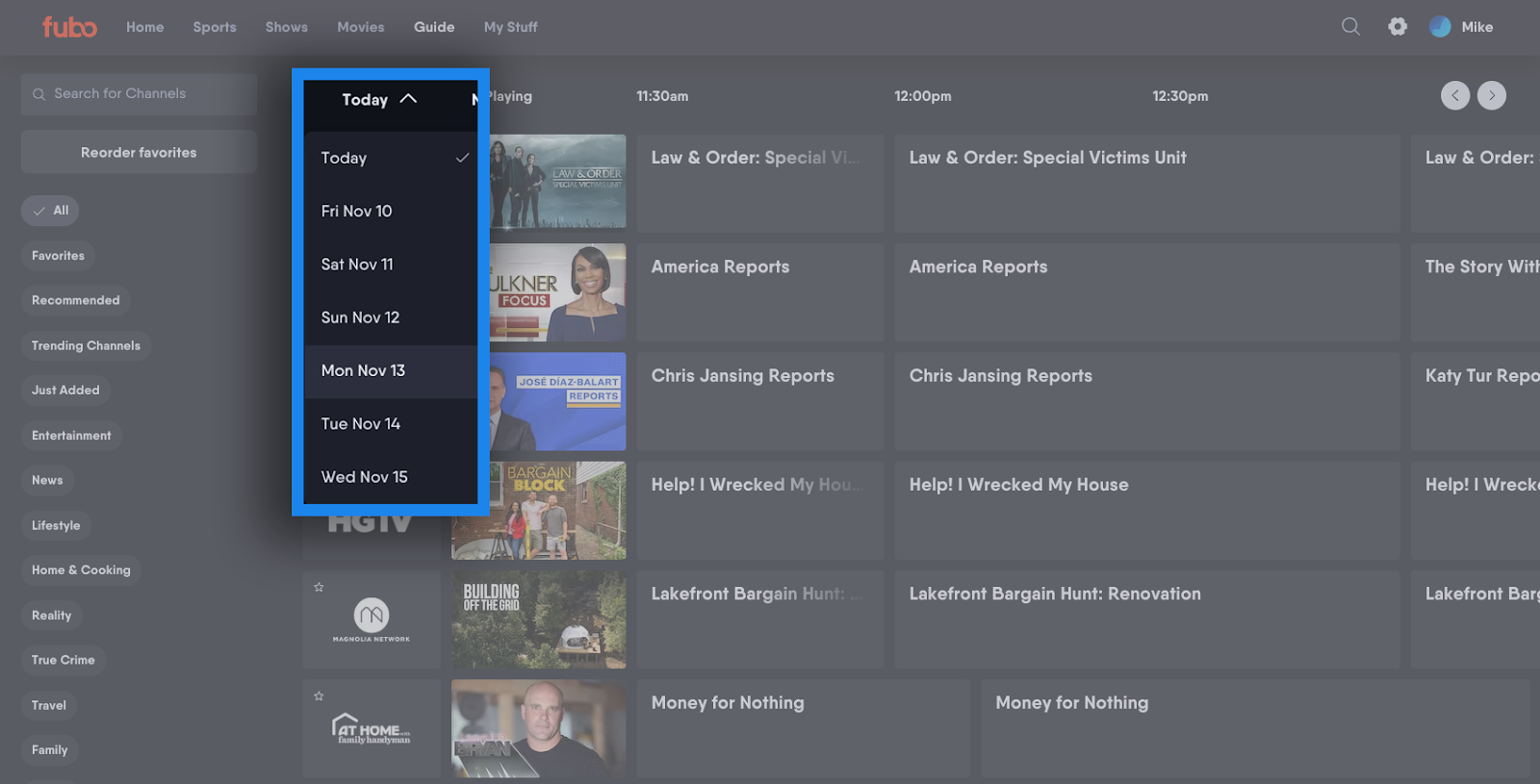This screenshot has width=1540, height=784.
Task: Open the José Díaz-Balart Reports thumbnail
Action: pyautogui.click(x=557, y=401)
